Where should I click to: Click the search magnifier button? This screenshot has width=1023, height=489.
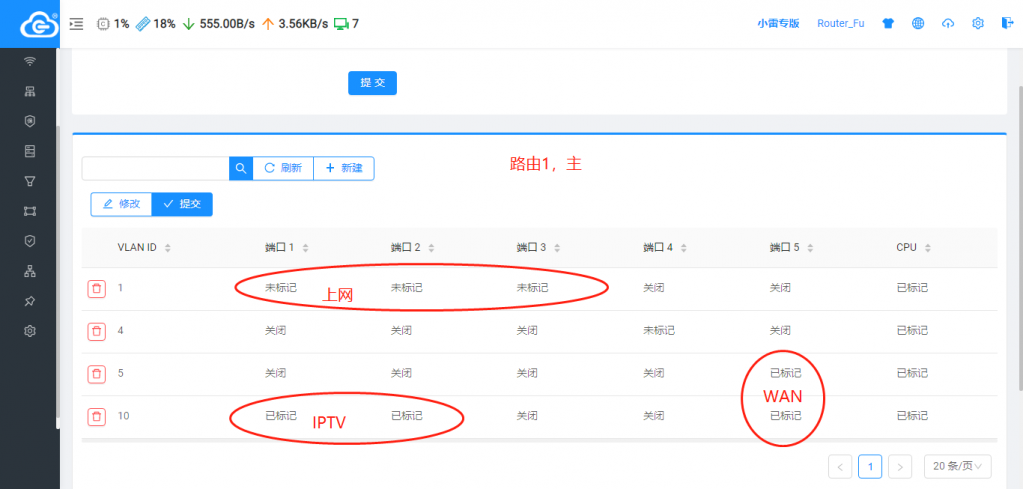(241, 168)
